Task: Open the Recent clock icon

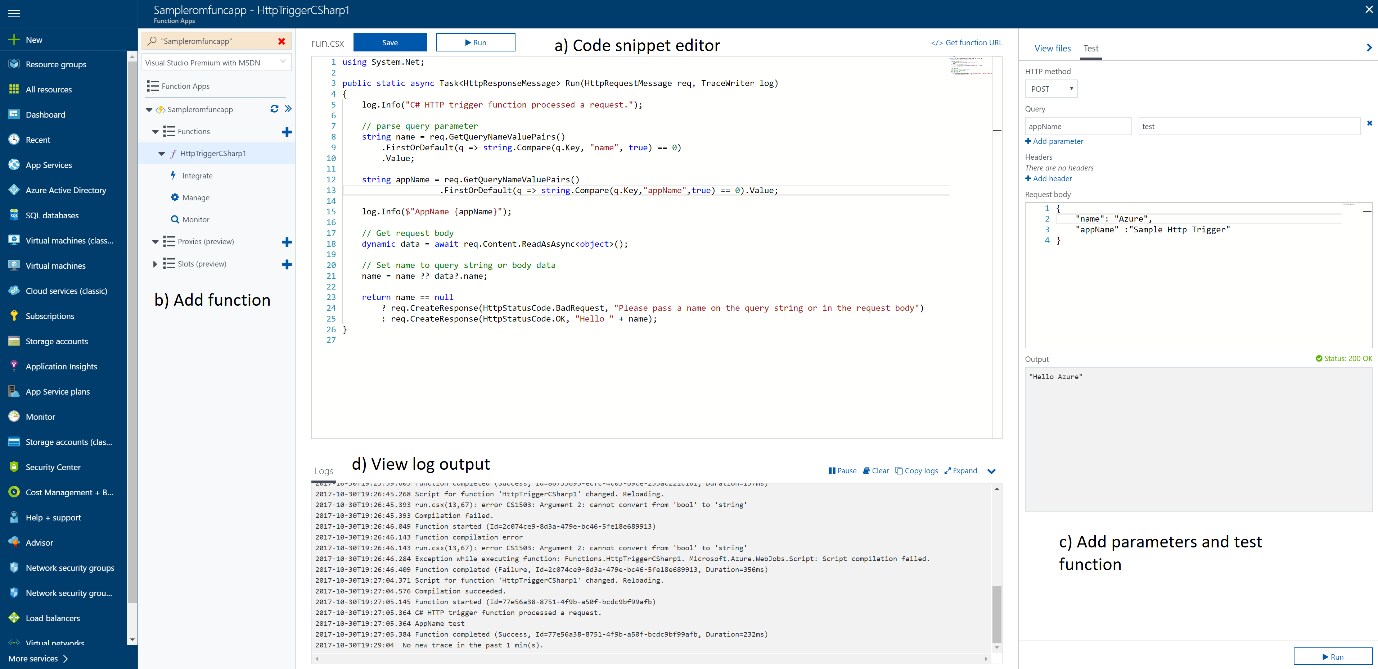Action: pos(14,140)
